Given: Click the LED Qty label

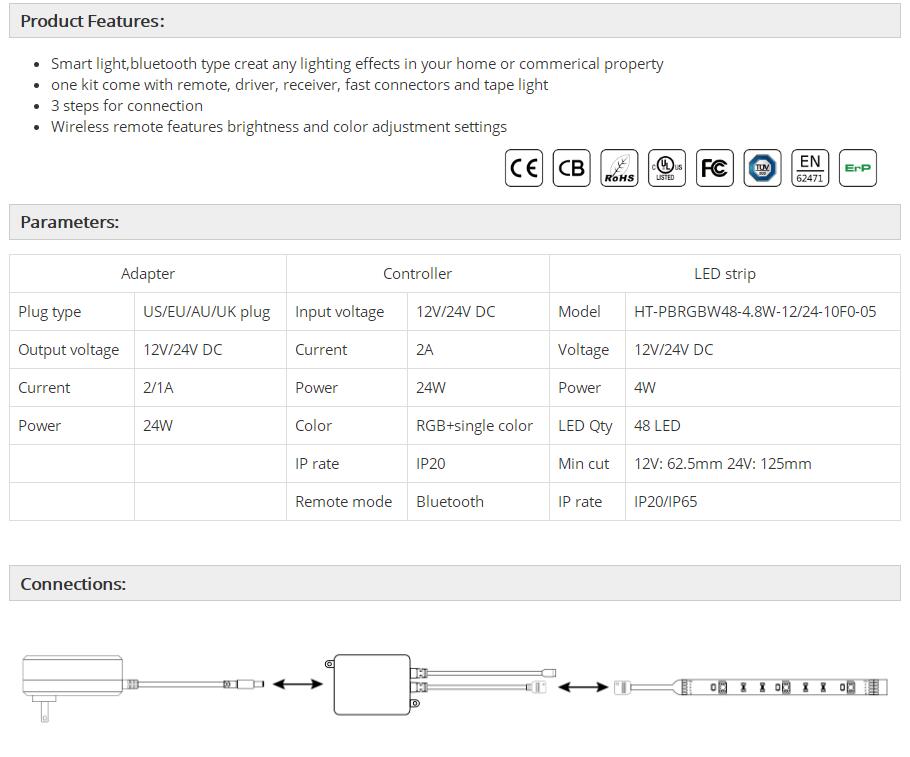Looking at the screenshot, I should [585, 426].
